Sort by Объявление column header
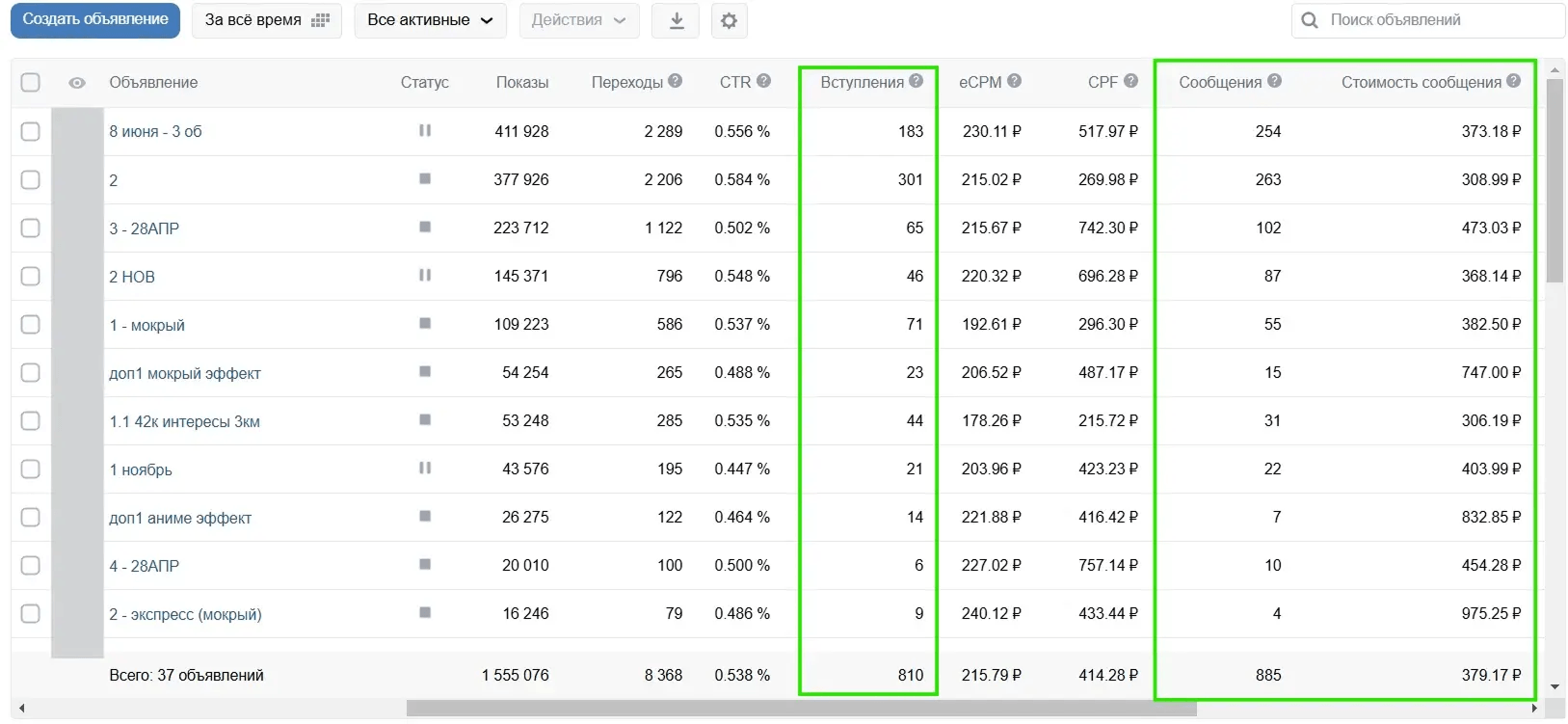The width and height of the screenshot is (1568, 724). point(153,82)
